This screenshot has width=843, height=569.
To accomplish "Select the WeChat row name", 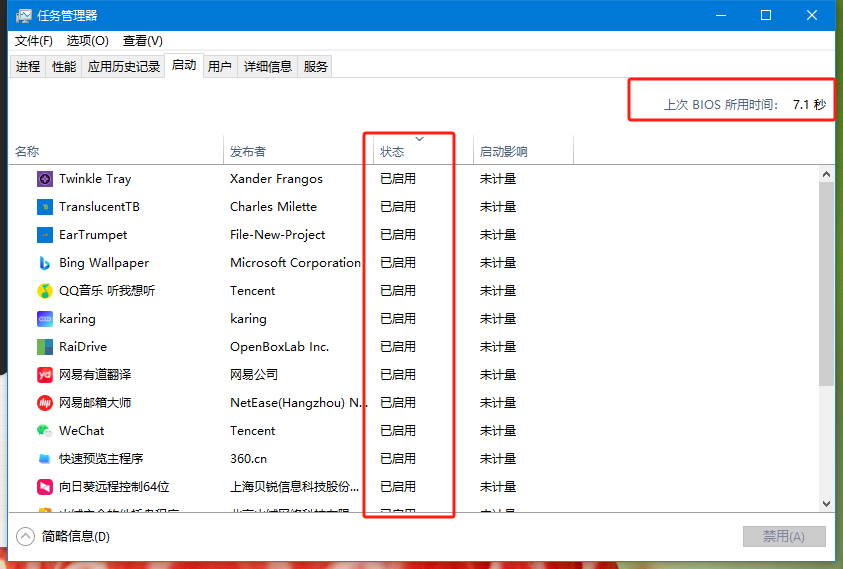I will [81, 430].
